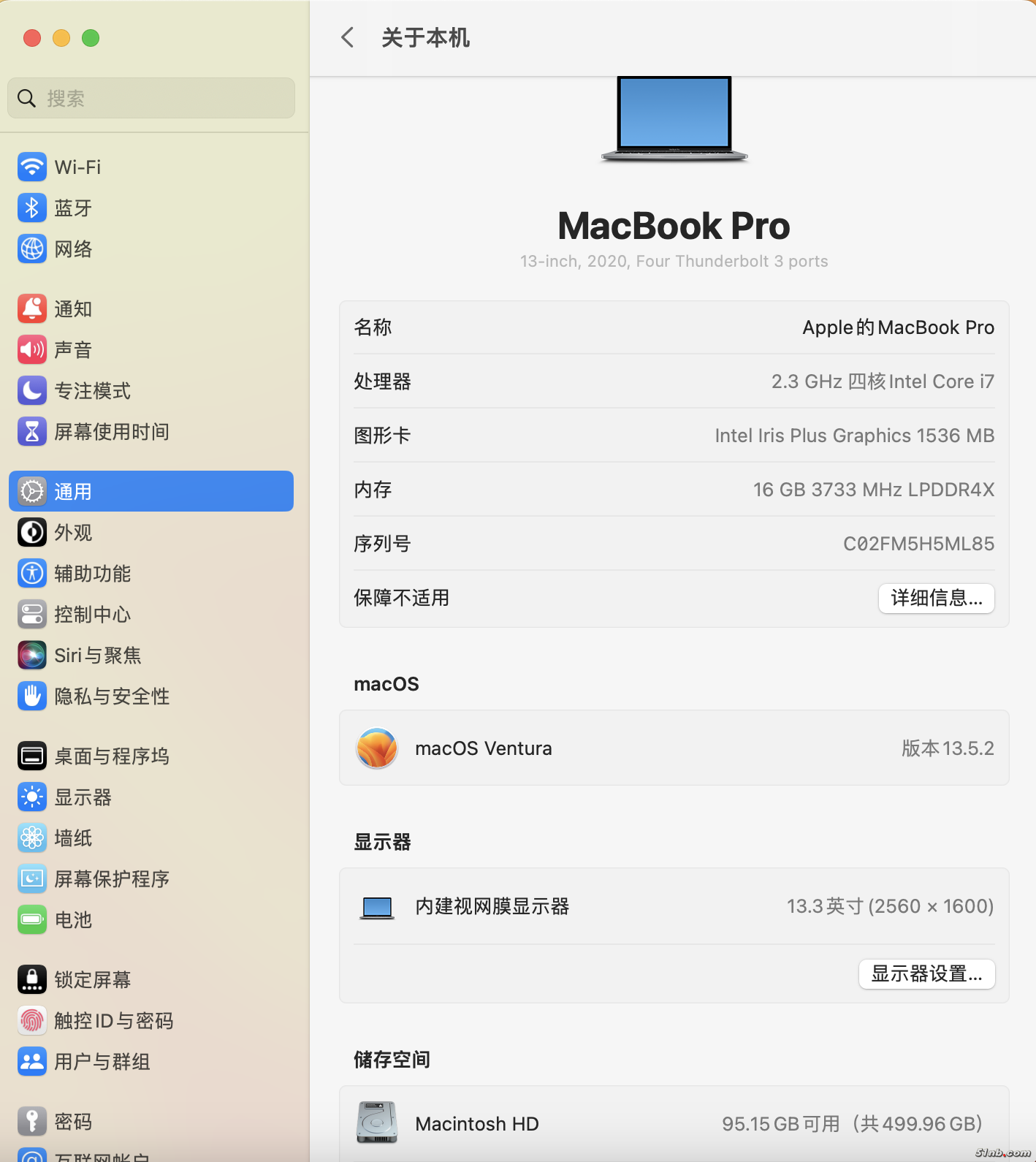Open the 锁定屏幕 lock icon
The image size is (1036, 1162).
32,980
